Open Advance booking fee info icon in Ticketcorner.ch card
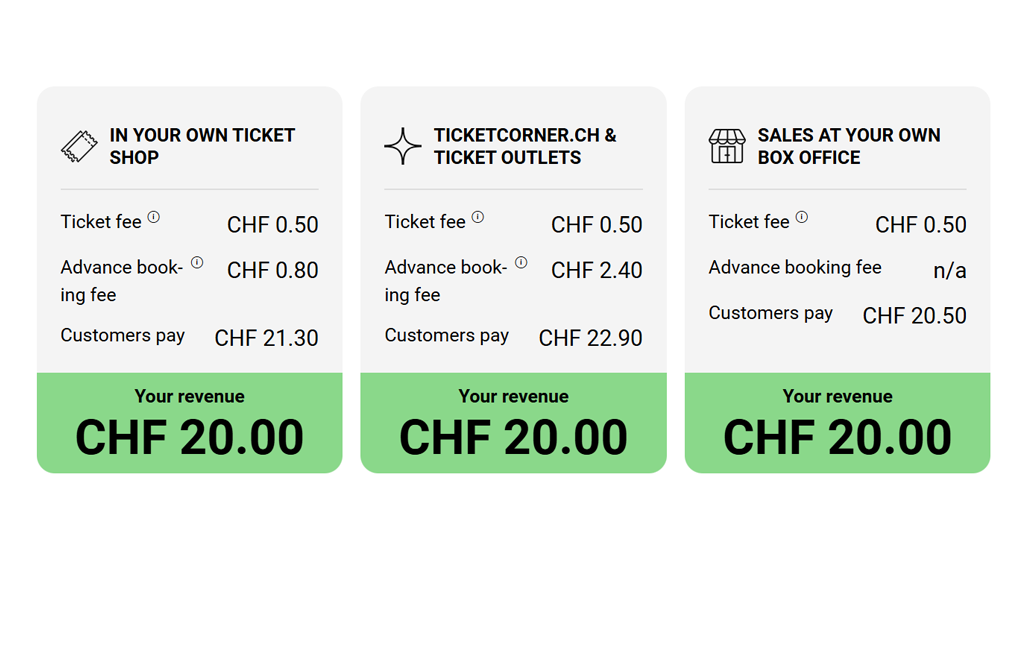The width and height of the screenshot is (1024, 658). point(521,262)
